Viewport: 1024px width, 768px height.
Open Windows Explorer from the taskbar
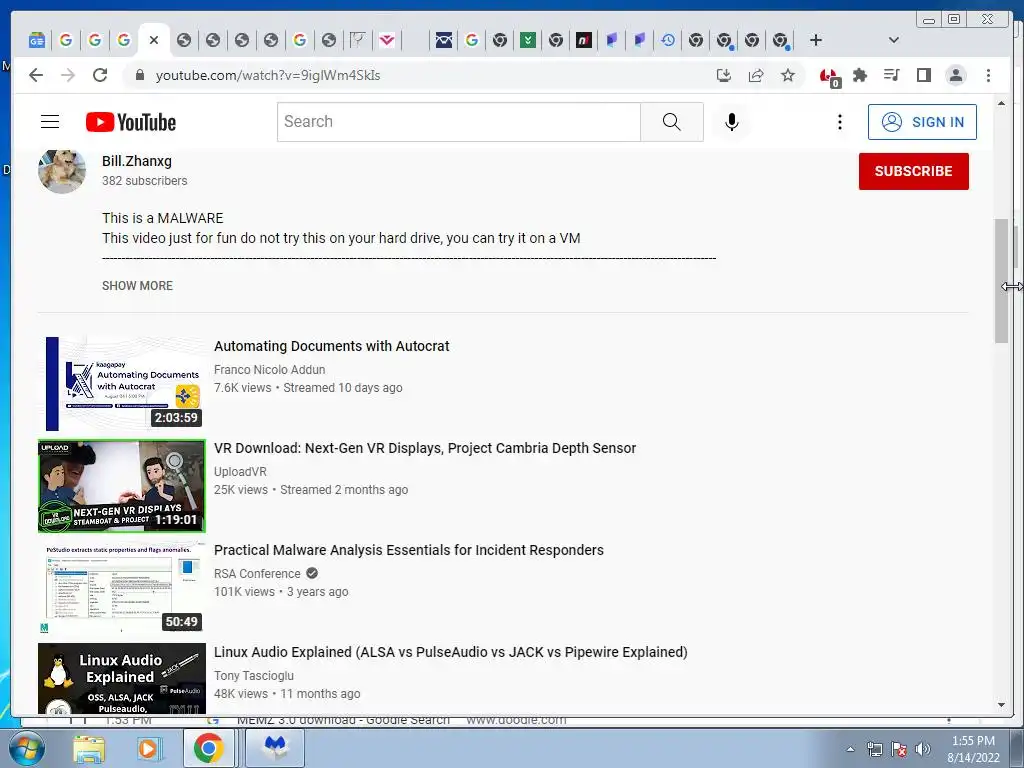[88, 749]
